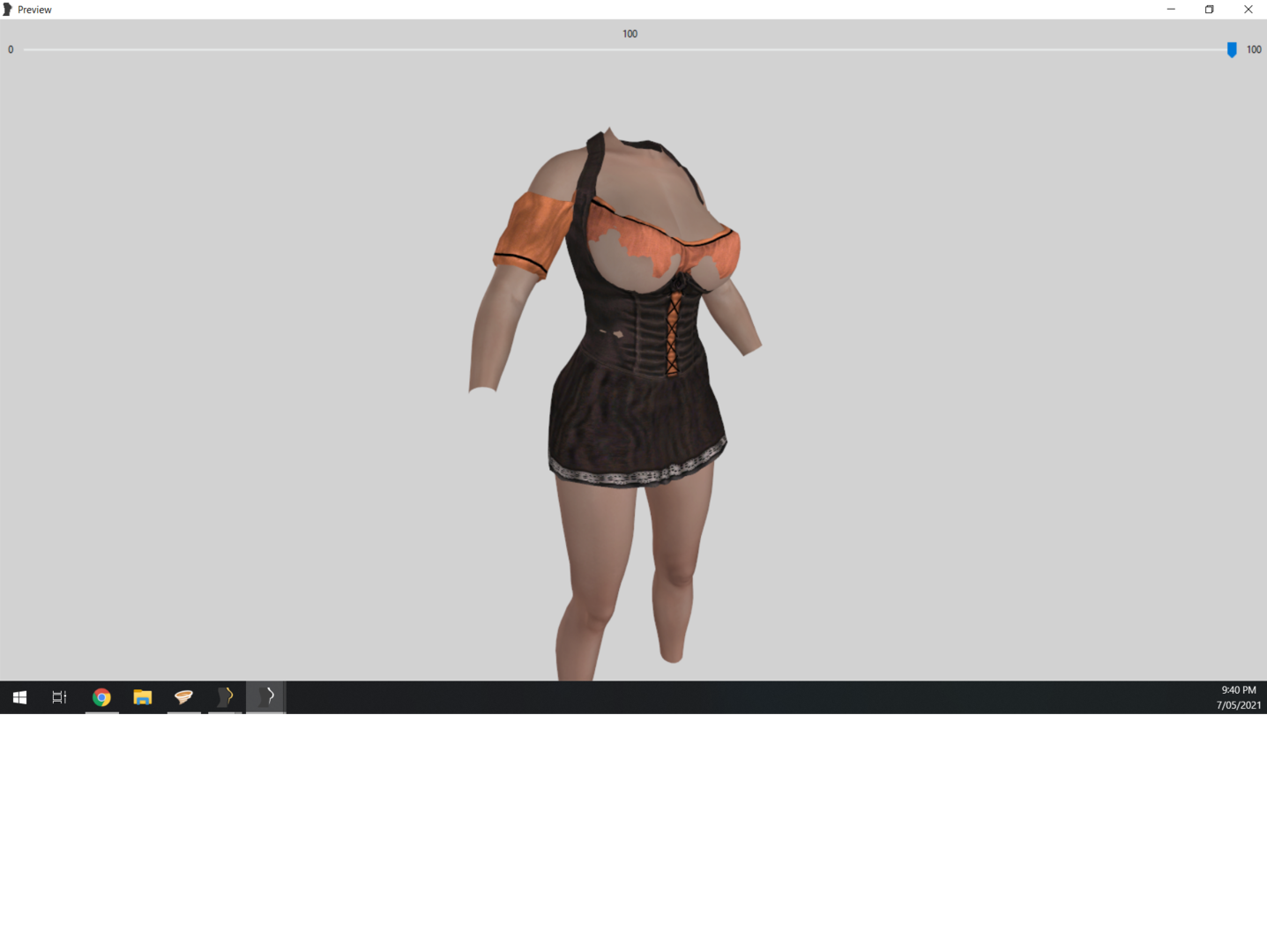Switch to the BodySlide yellow-curve taskbar icon
Screen dimensions: 1267x952
click(x=225, y=697)
